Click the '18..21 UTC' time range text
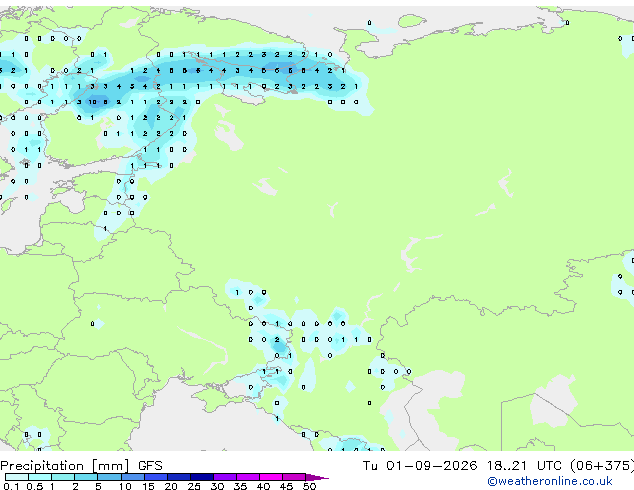Screen dimensions: 634x490 (524, 466)
